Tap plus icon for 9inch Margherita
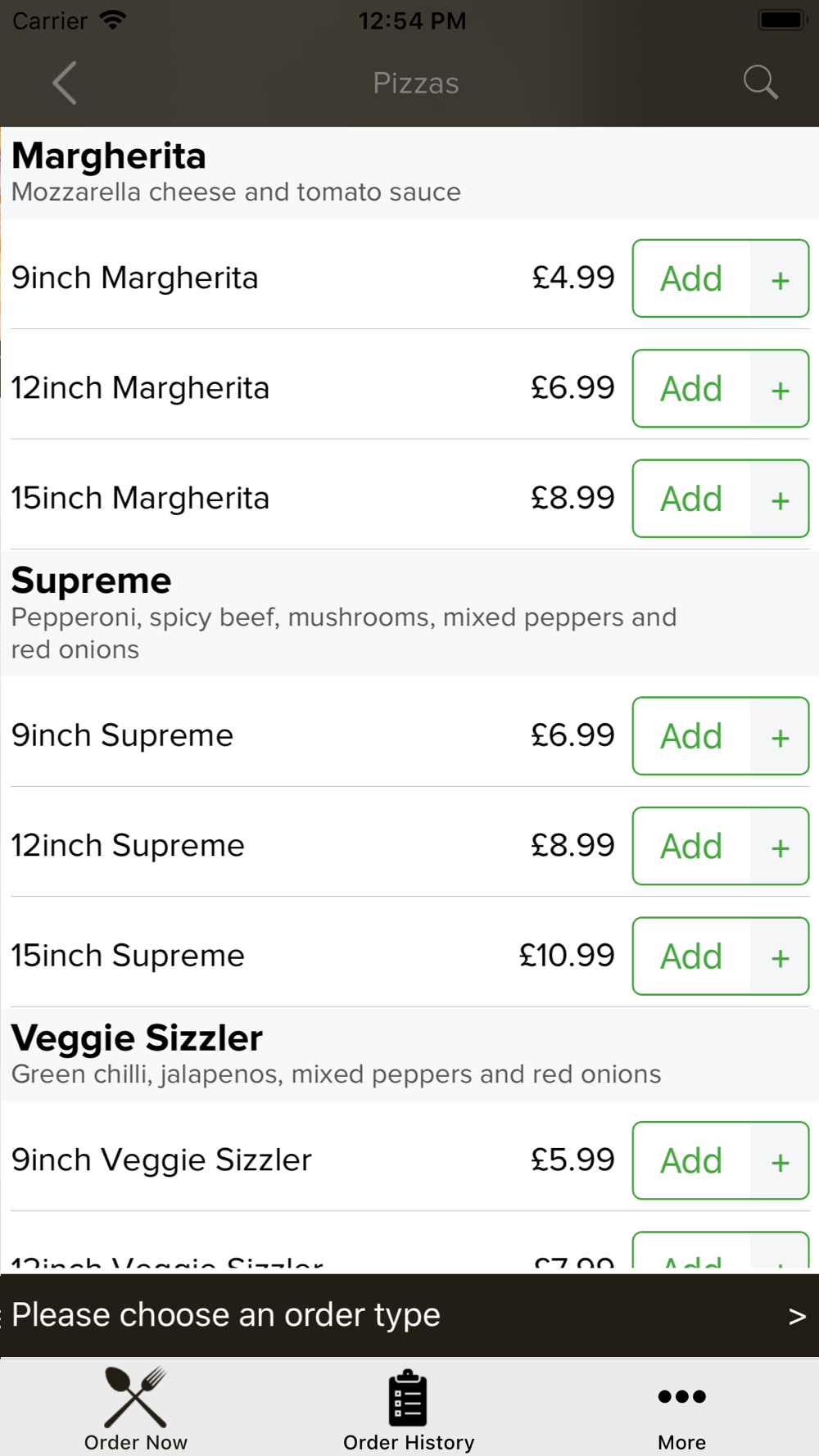Image resolution: width=819 pixels, height=1456 pixels. 780,278
